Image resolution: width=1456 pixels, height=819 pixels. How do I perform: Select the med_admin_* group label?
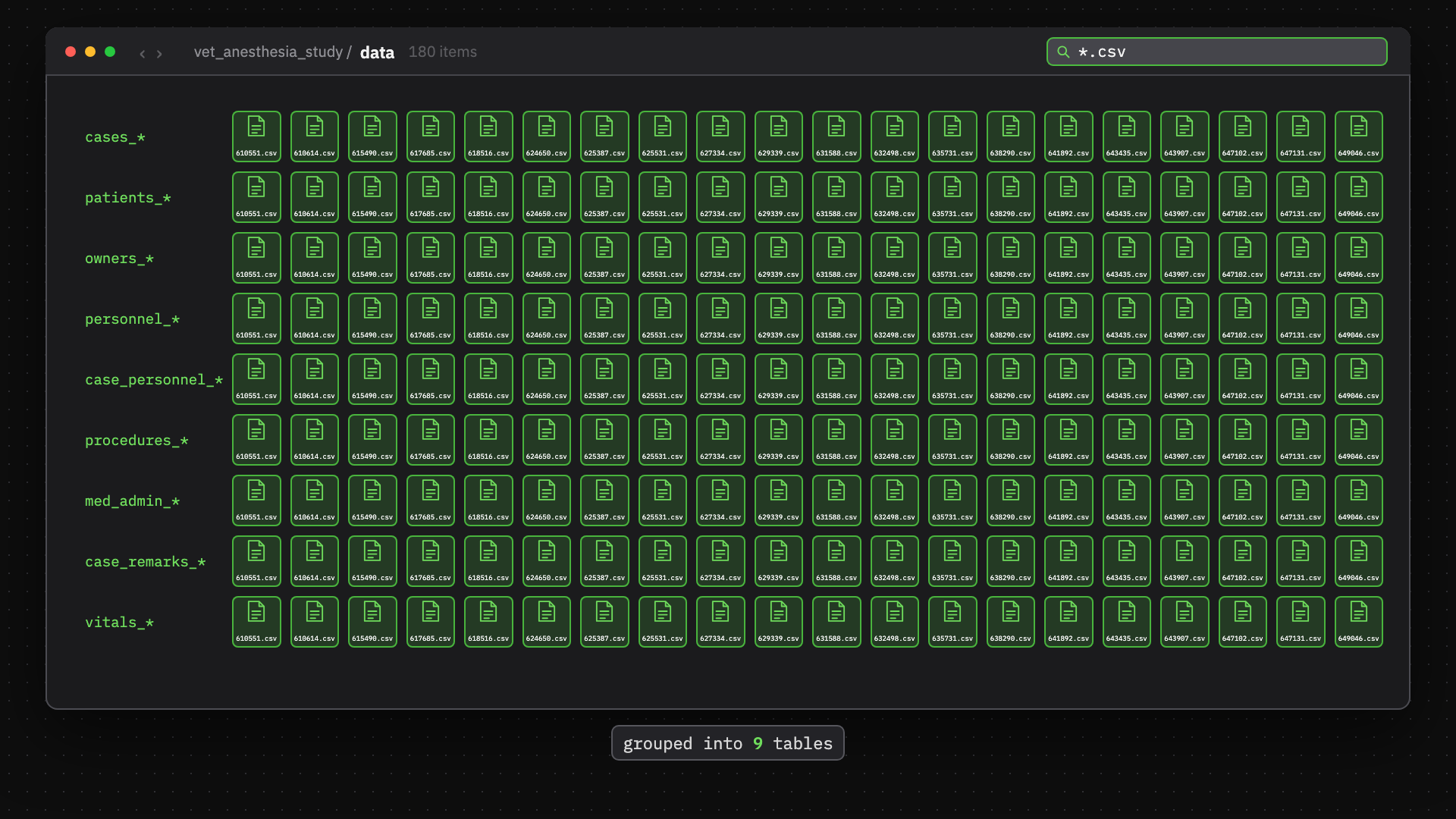click(x=133, y=501)
